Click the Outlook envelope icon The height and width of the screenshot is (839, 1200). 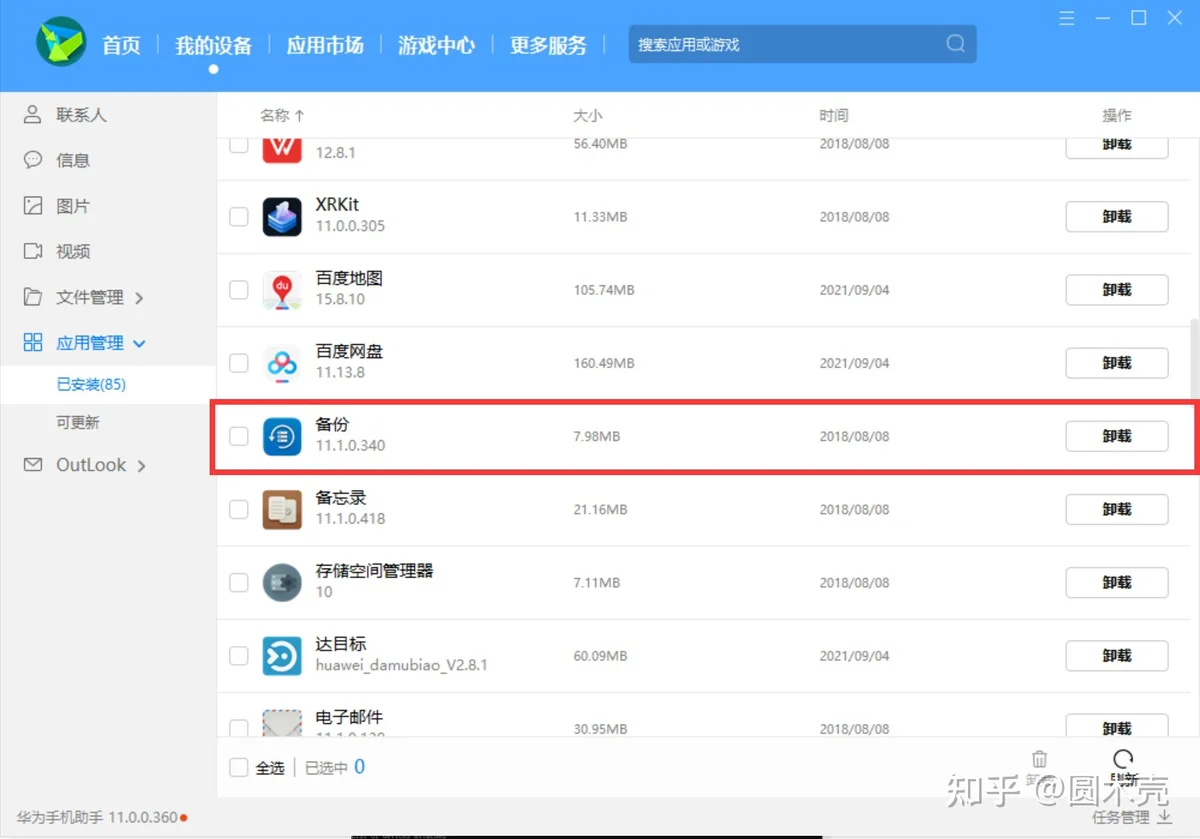coord(33,465)
